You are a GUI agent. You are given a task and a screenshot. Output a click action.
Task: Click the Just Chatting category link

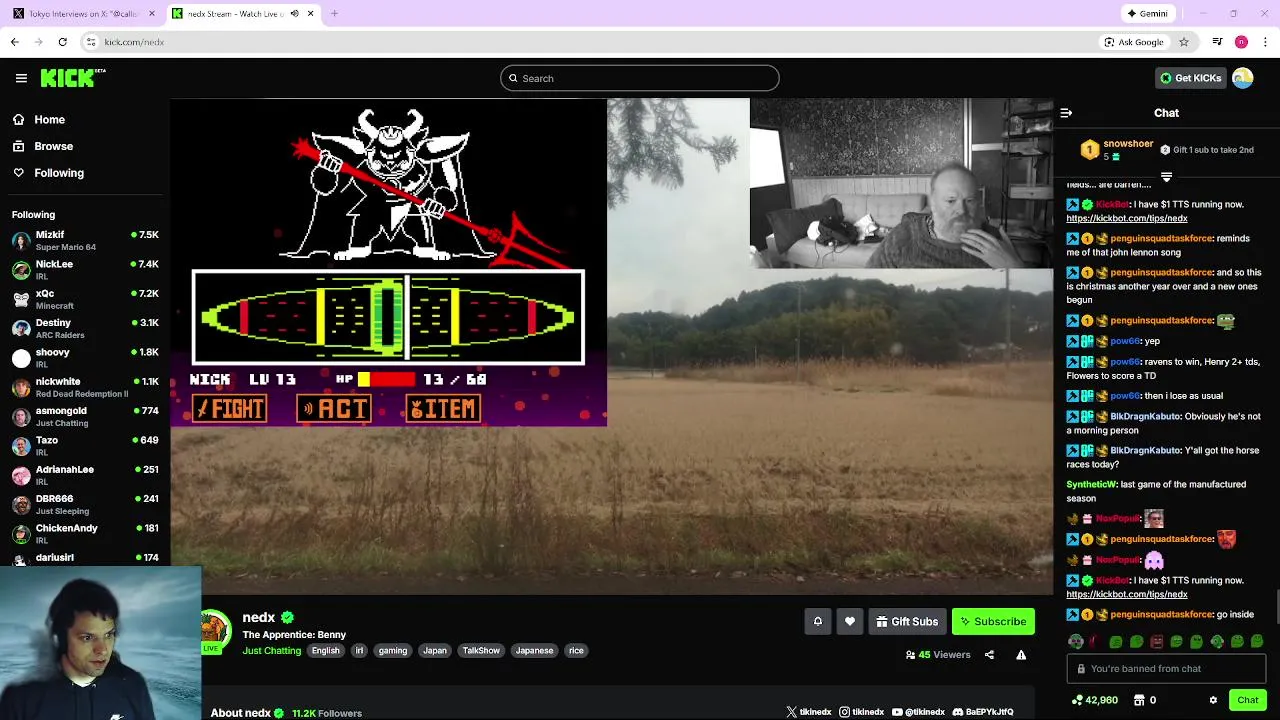coord(271,650)
